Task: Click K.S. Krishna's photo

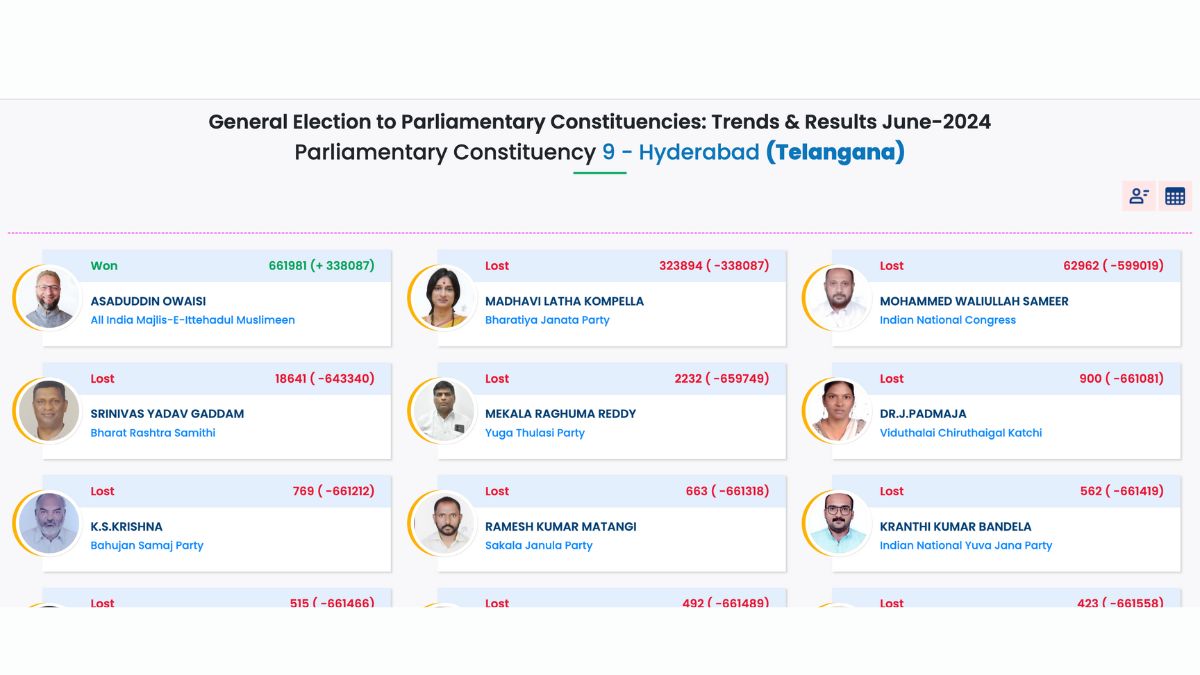Action: [49, 524]
